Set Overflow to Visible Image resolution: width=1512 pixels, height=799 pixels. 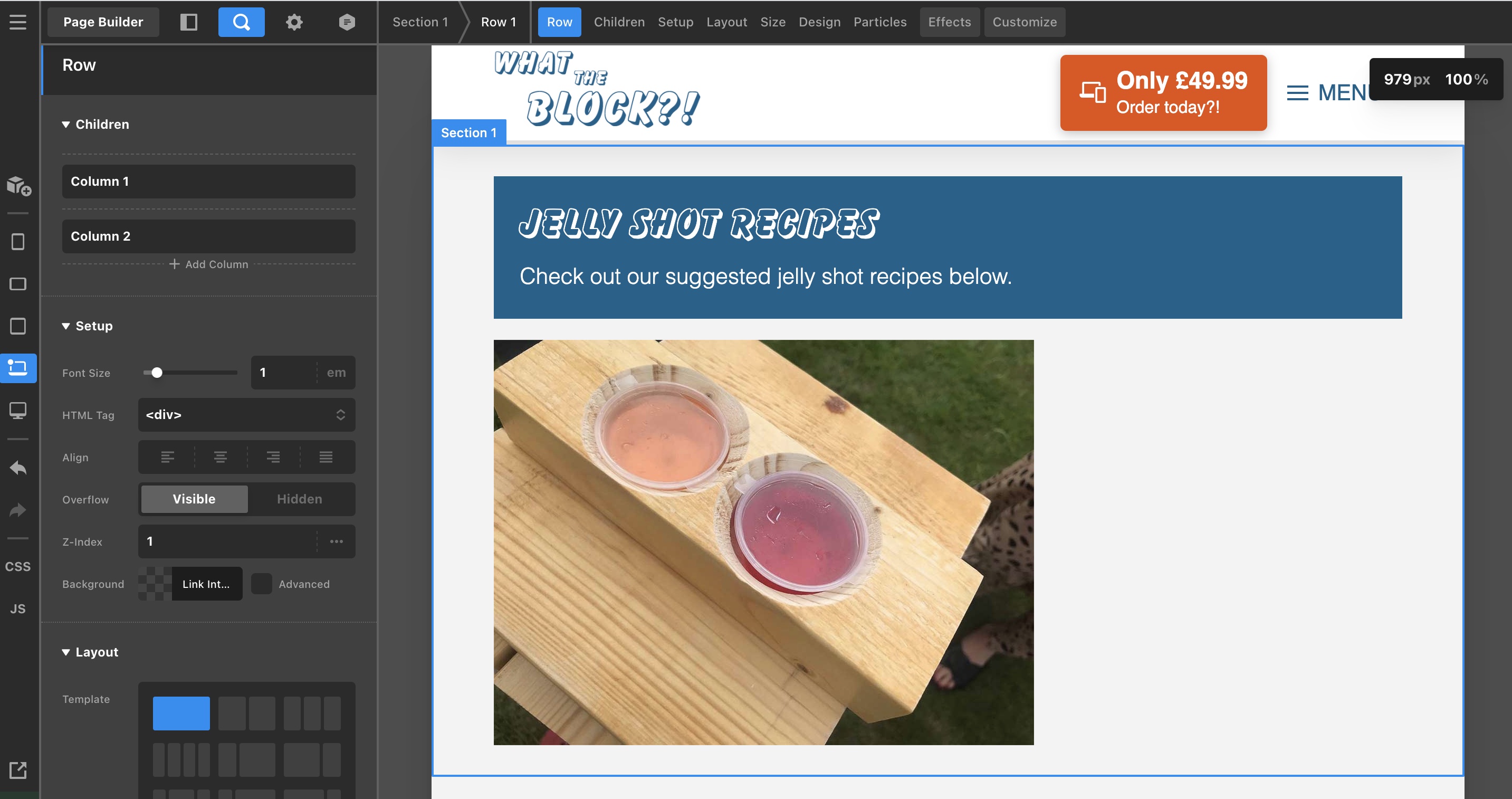[x=194, y=499]
